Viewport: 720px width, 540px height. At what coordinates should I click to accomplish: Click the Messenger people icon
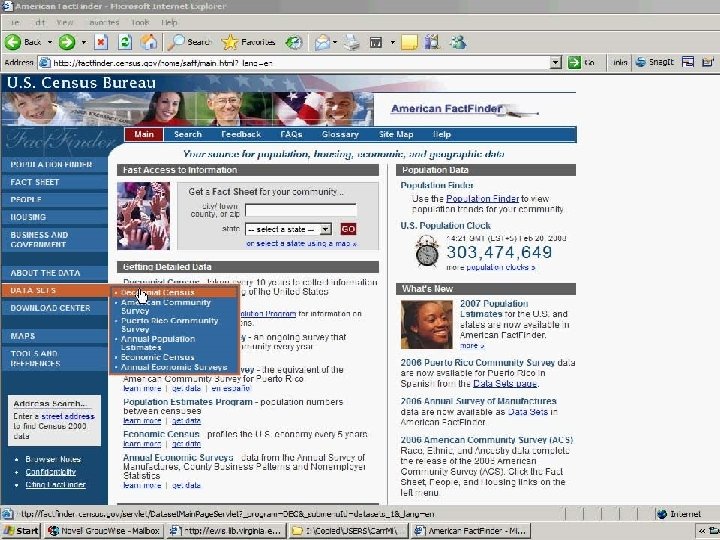[458, 42]
